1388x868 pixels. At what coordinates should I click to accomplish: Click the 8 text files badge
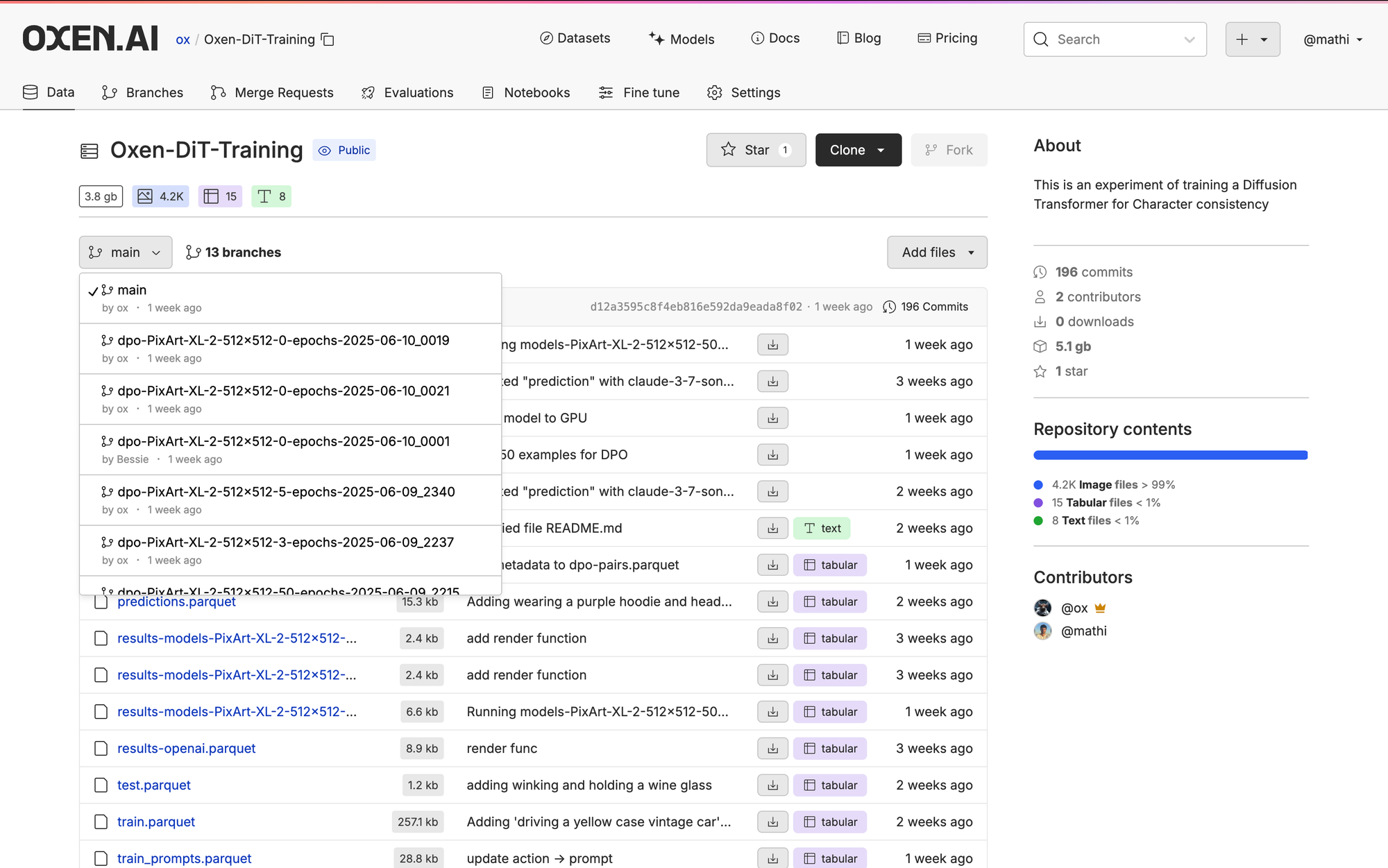coord(271,196)
